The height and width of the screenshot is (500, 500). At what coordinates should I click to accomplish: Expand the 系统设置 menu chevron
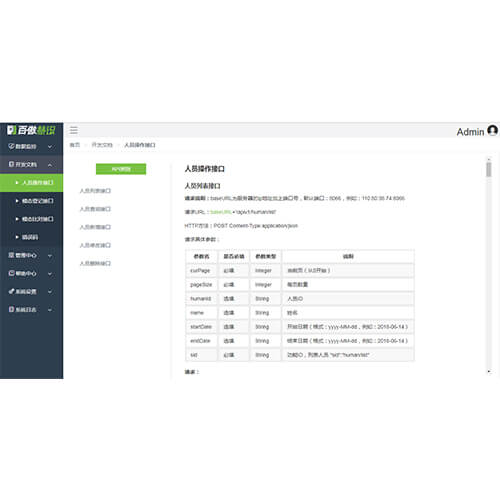pos(50,292)
